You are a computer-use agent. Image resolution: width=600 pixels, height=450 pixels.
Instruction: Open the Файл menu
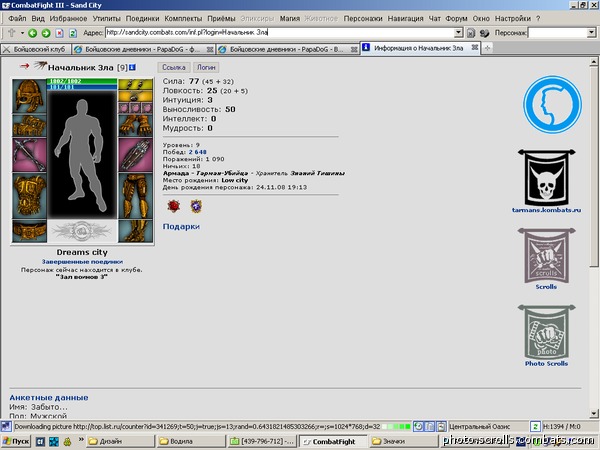pyautogui.click(x=17, y=18)
